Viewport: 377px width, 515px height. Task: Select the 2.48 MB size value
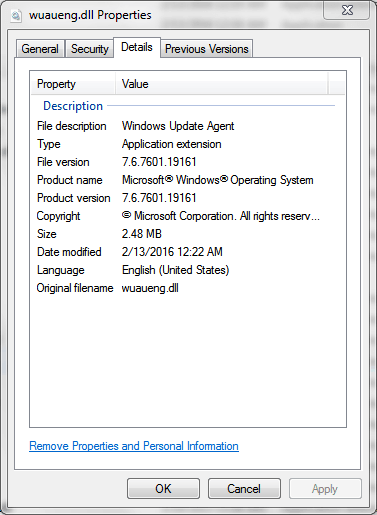142,234
